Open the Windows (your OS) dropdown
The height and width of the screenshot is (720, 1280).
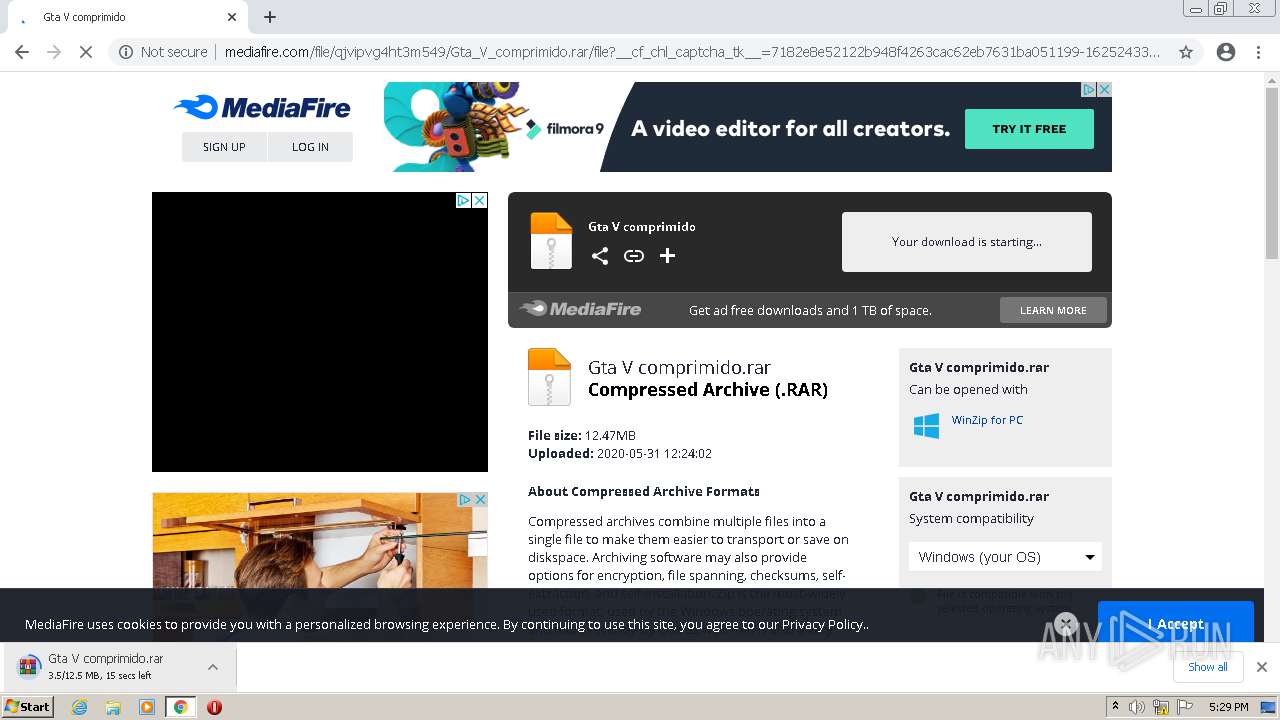[1005, 557]
